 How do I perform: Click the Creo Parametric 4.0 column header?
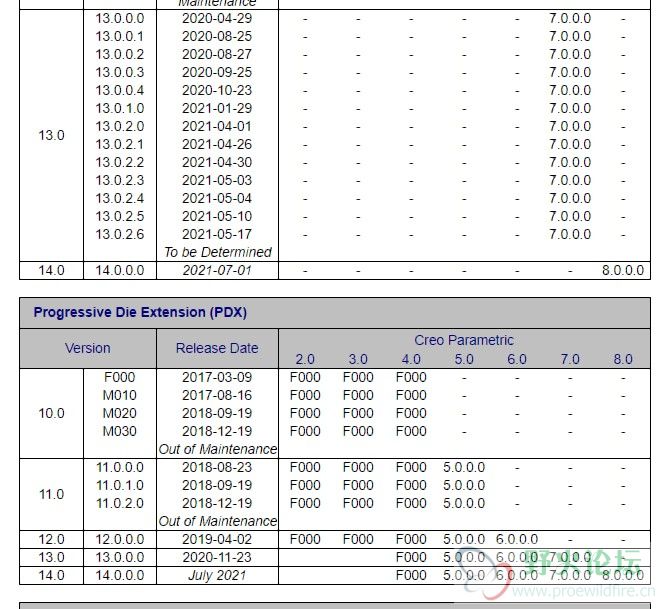tap(411, 360)
